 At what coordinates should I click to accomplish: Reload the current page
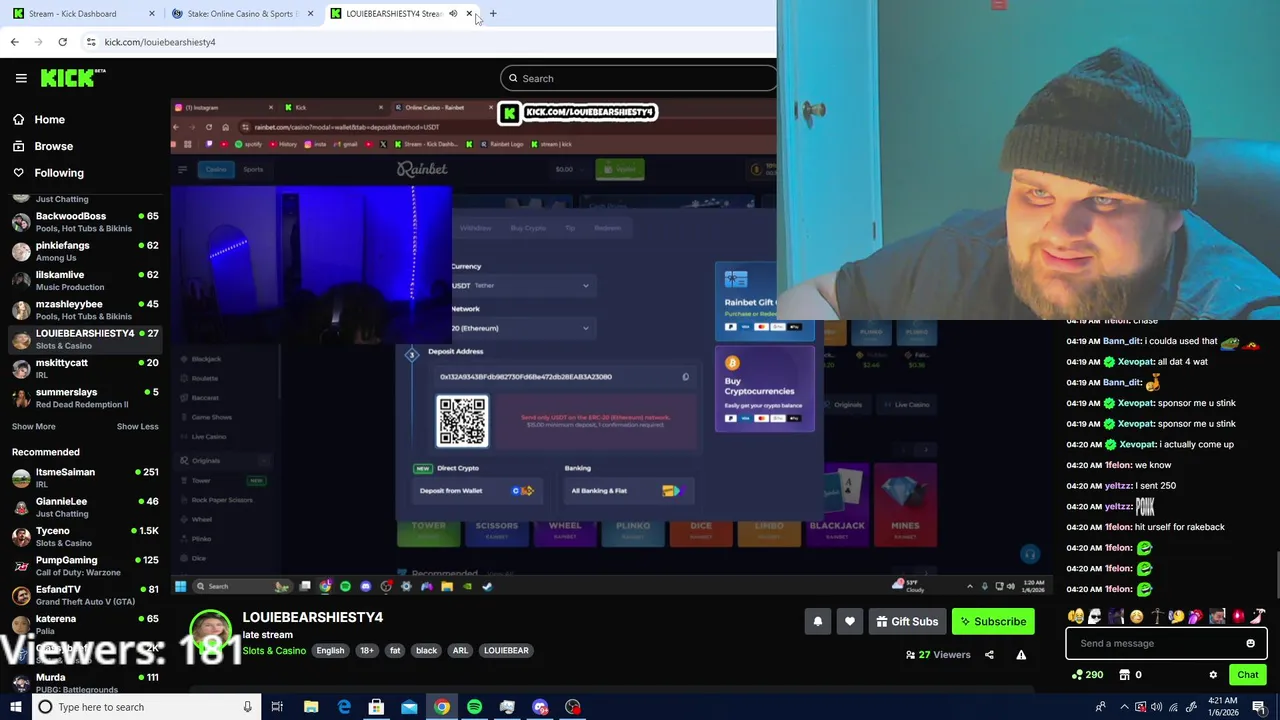(x=62, y=42)
